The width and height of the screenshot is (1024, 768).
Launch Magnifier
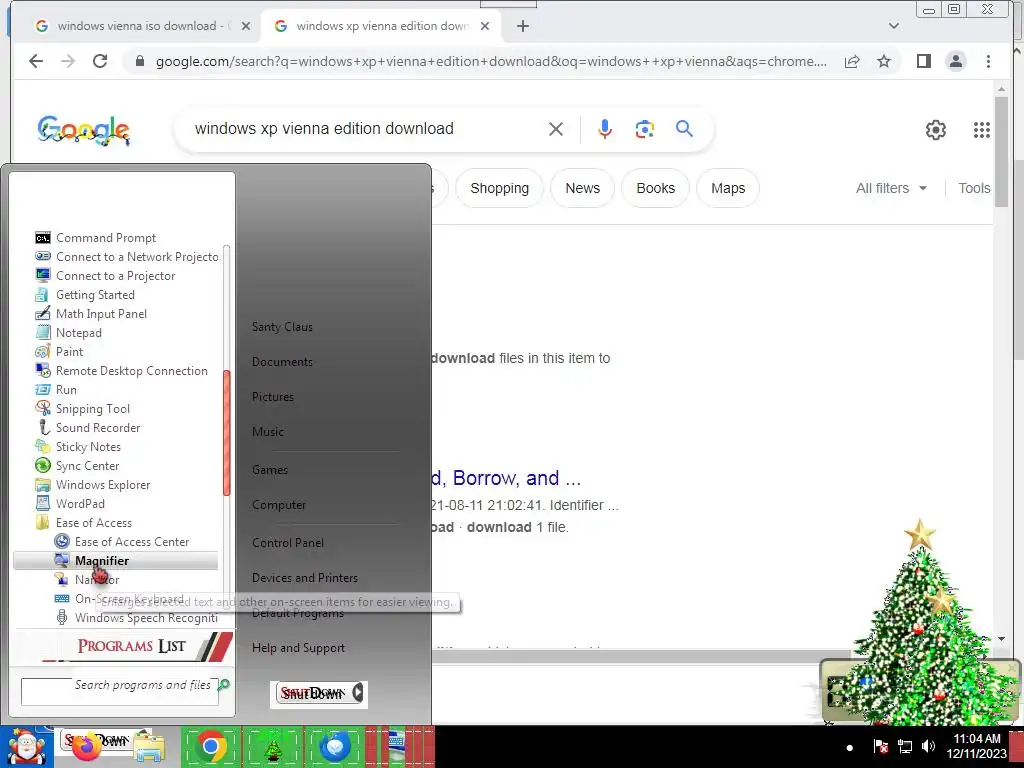(116, 560)
